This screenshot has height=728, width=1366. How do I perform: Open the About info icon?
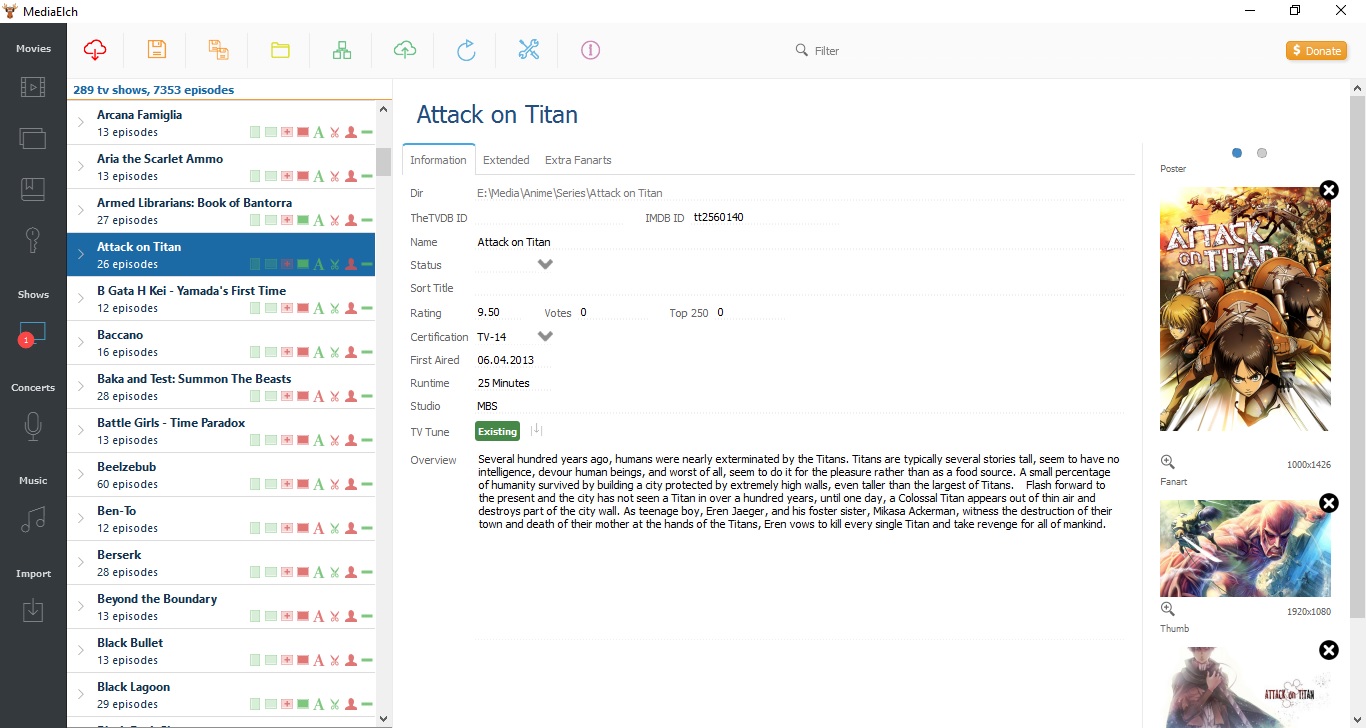tap(590, 50)
